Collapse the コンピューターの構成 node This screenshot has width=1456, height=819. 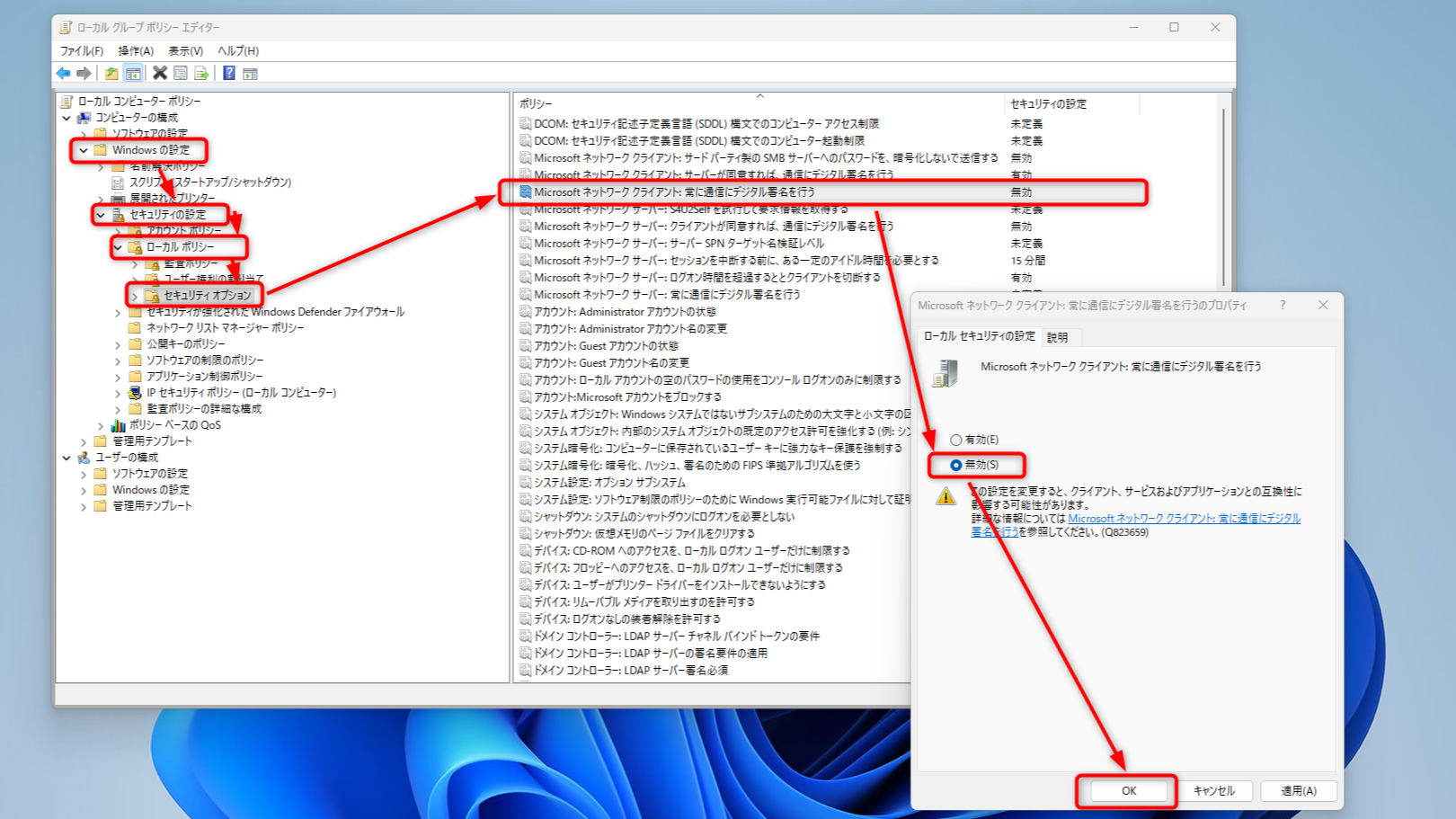click(67, 118)
